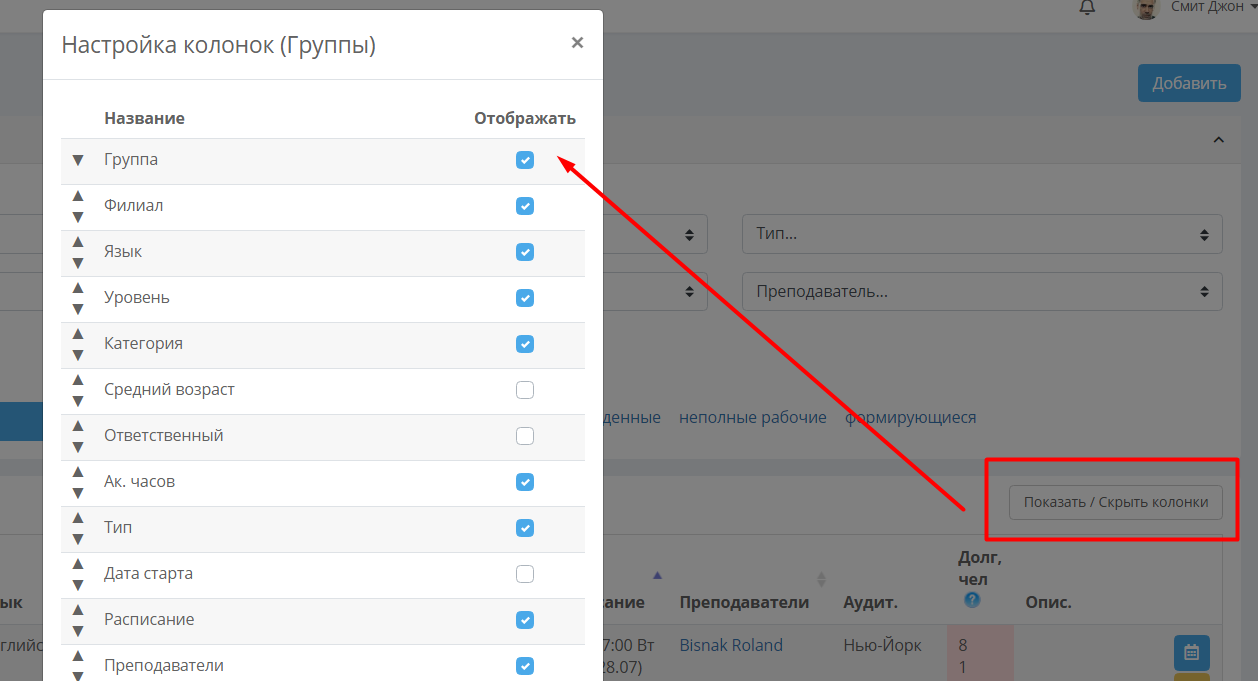Image resolution: width=1258 pixels, height=681 pixels.
Task: Move the Расписание row down
Action: tap(78, 631)
